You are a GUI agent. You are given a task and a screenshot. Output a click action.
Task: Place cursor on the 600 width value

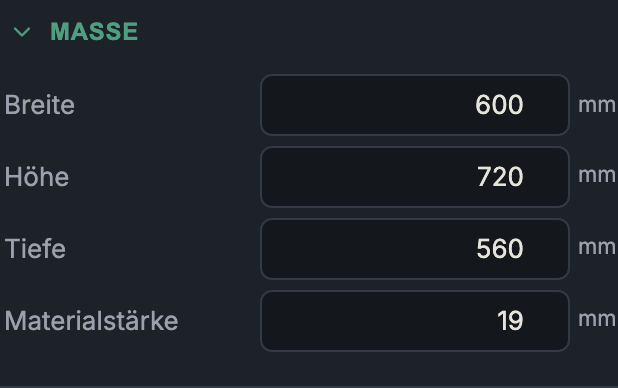(499, 105)
